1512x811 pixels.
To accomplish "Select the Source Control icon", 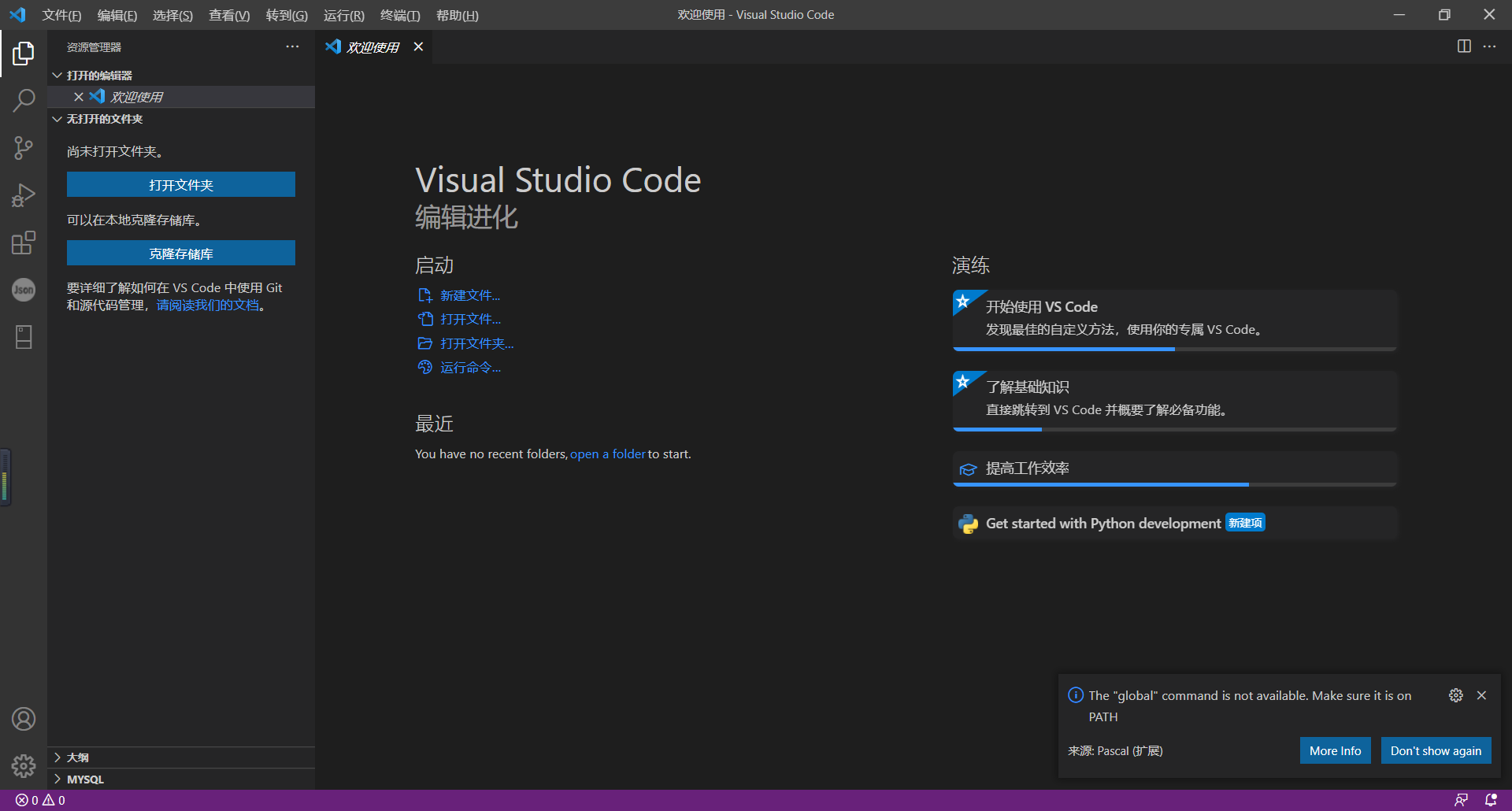I will click(x=24, y=147).
